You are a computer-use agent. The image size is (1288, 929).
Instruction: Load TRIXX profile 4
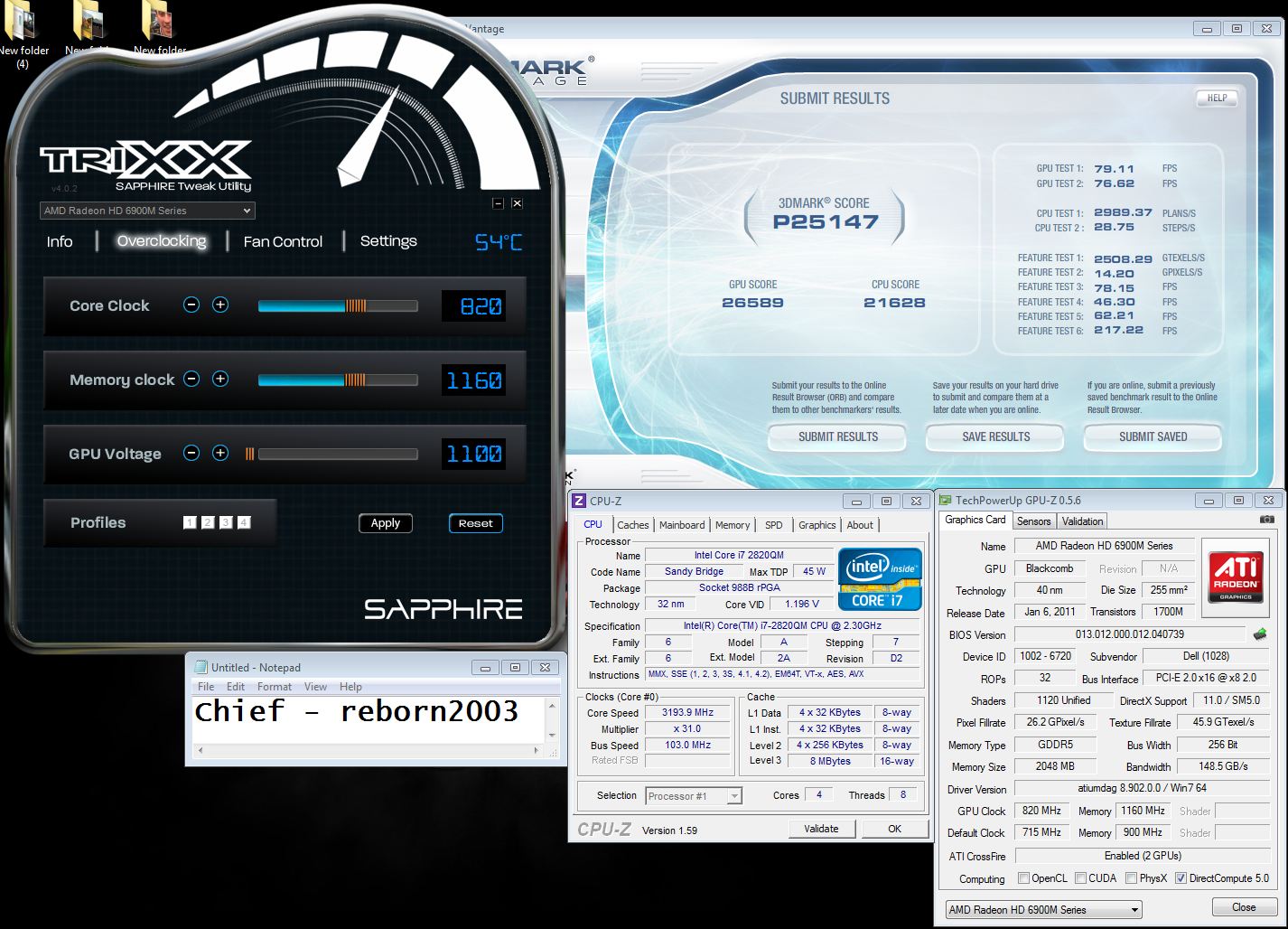244,522
